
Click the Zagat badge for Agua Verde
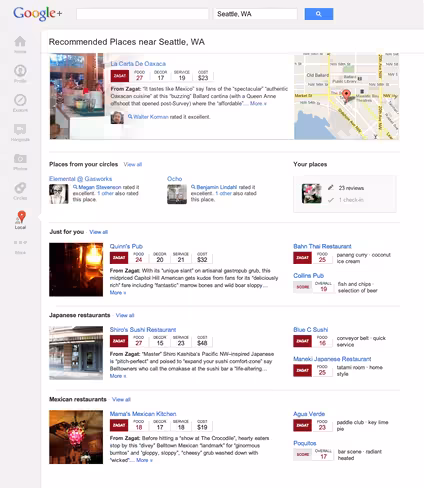(302, 425)
